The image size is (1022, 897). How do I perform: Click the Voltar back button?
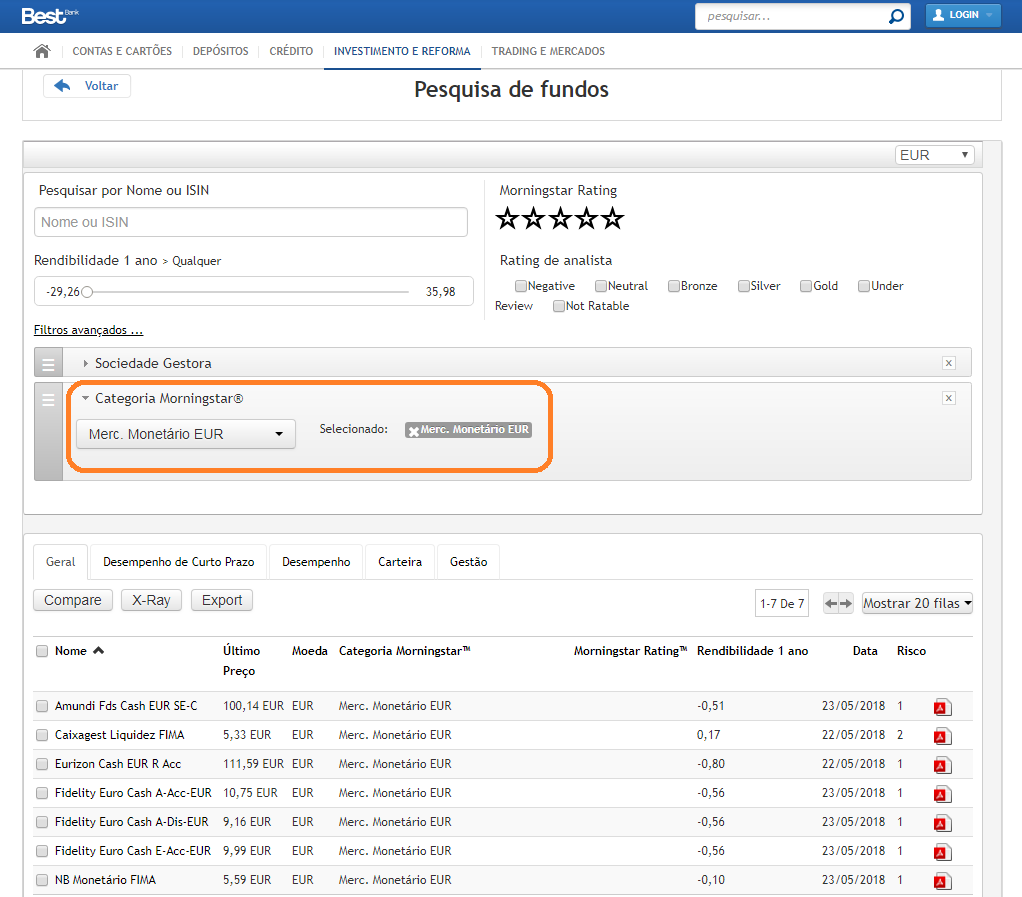87,86
